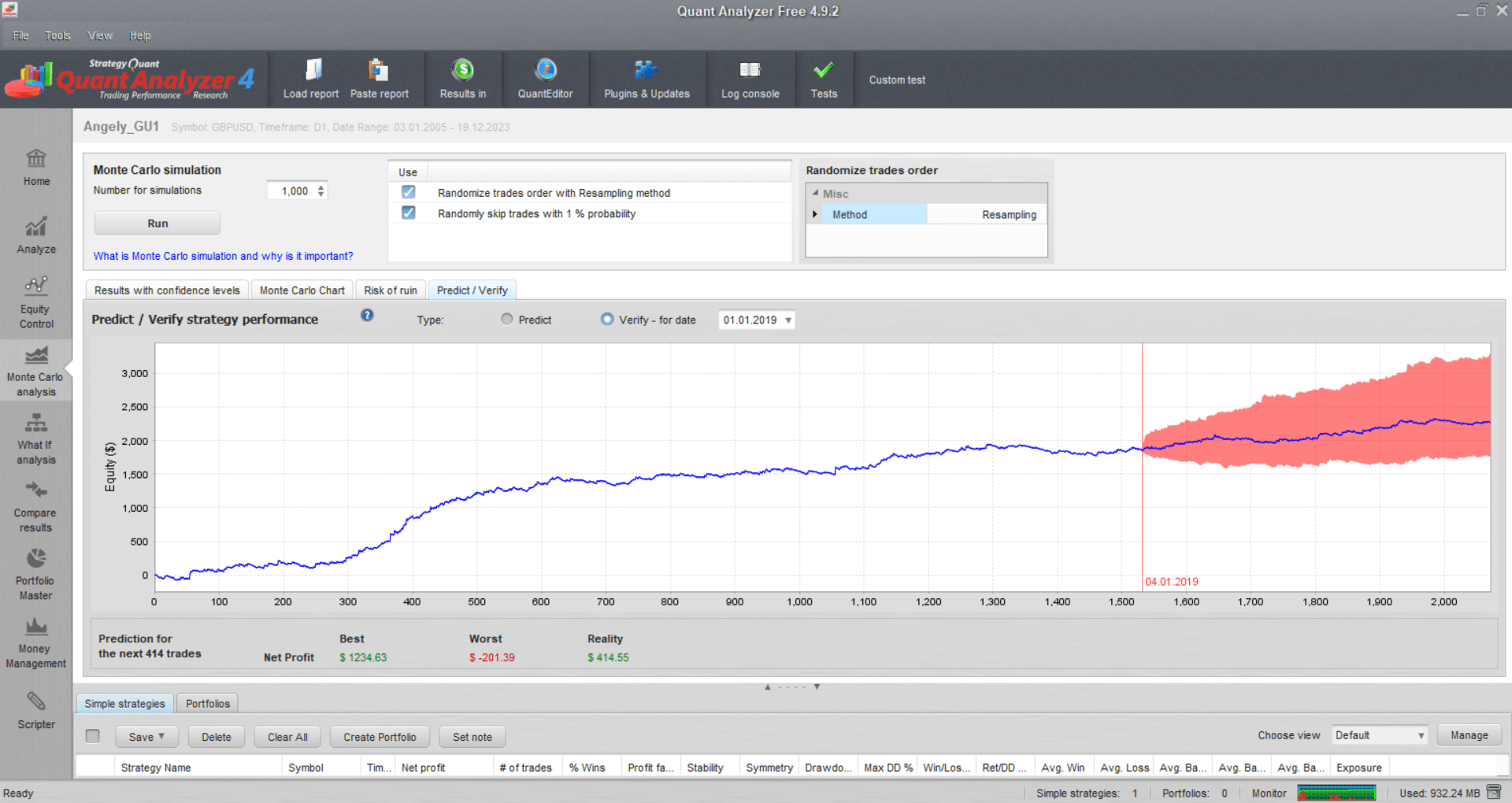The height and width of the screenshot is (803, 1512).
Task: Sort by Net profit column header
Action: (x=443, y=768)
